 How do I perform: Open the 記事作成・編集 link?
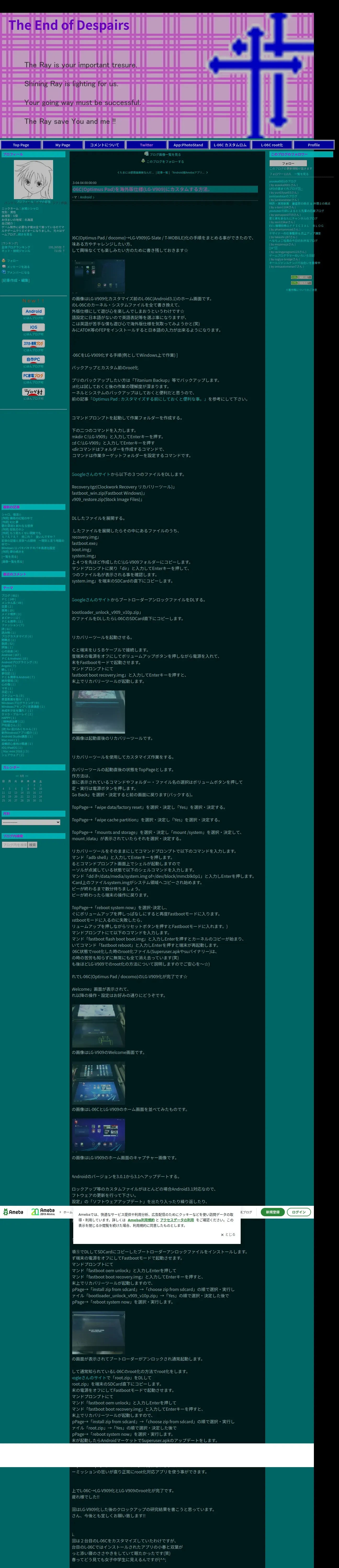pyautogui.click(x=15, y=281)
